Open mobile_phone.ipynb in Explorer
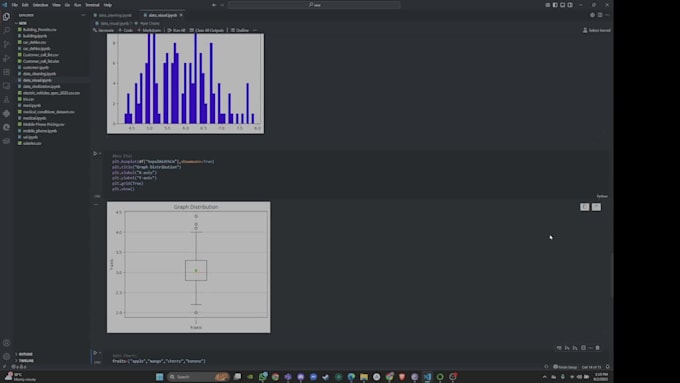Screen dimensions: 680x383 pos(39,131)
